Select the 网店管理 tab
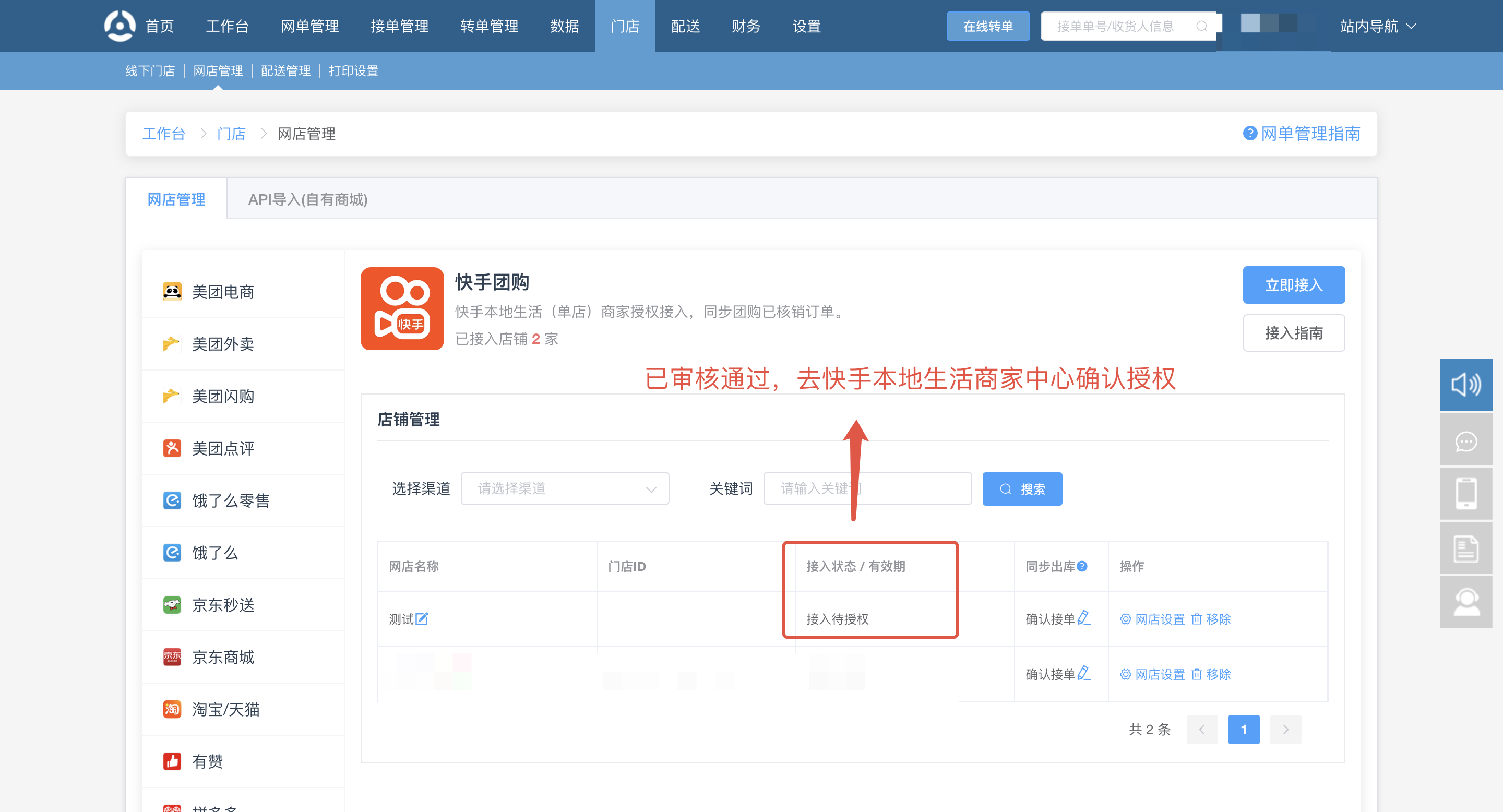 [176, 199]
